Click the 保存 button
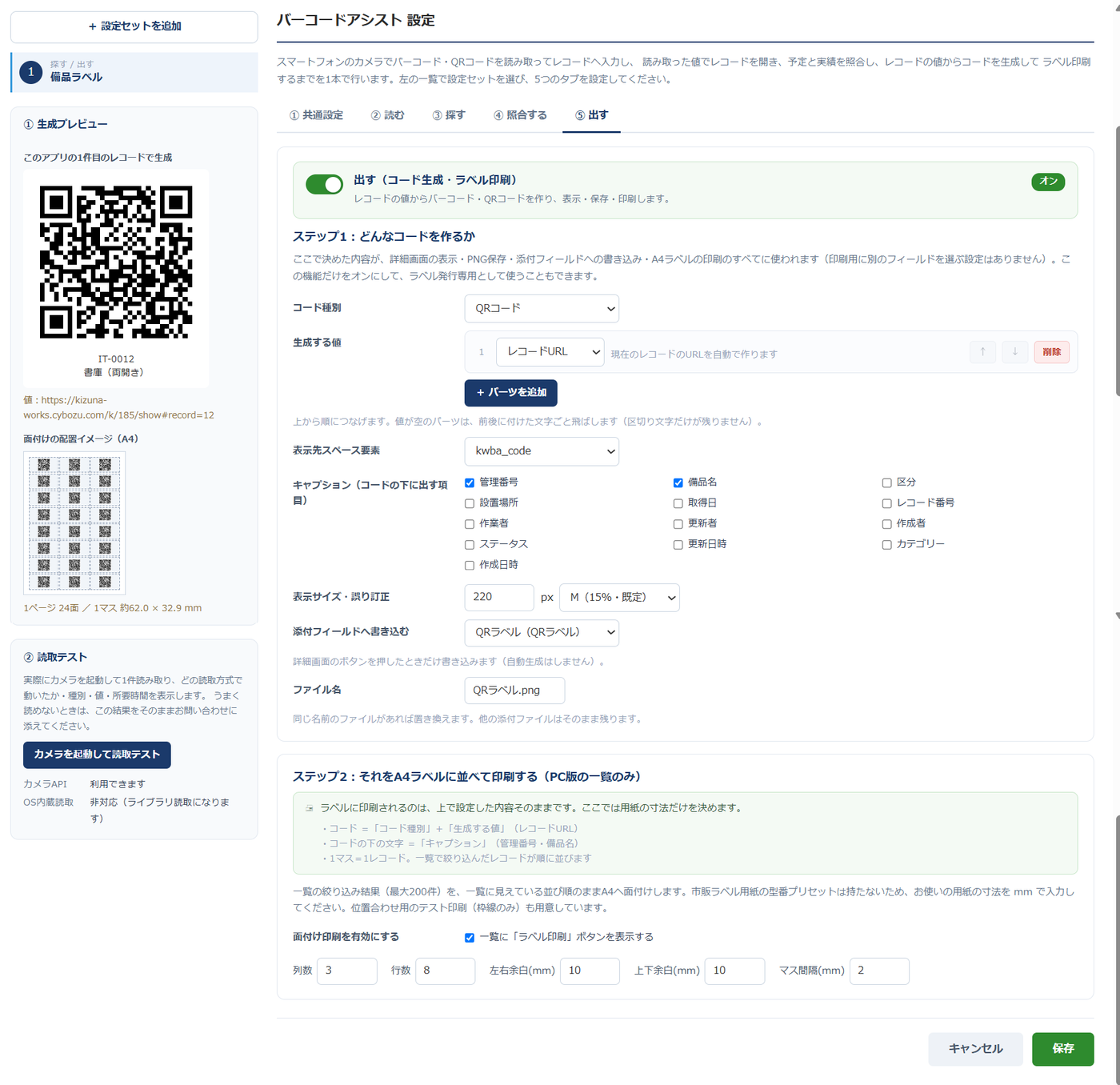The image size is (1120, 1085). [1063, 1049]
